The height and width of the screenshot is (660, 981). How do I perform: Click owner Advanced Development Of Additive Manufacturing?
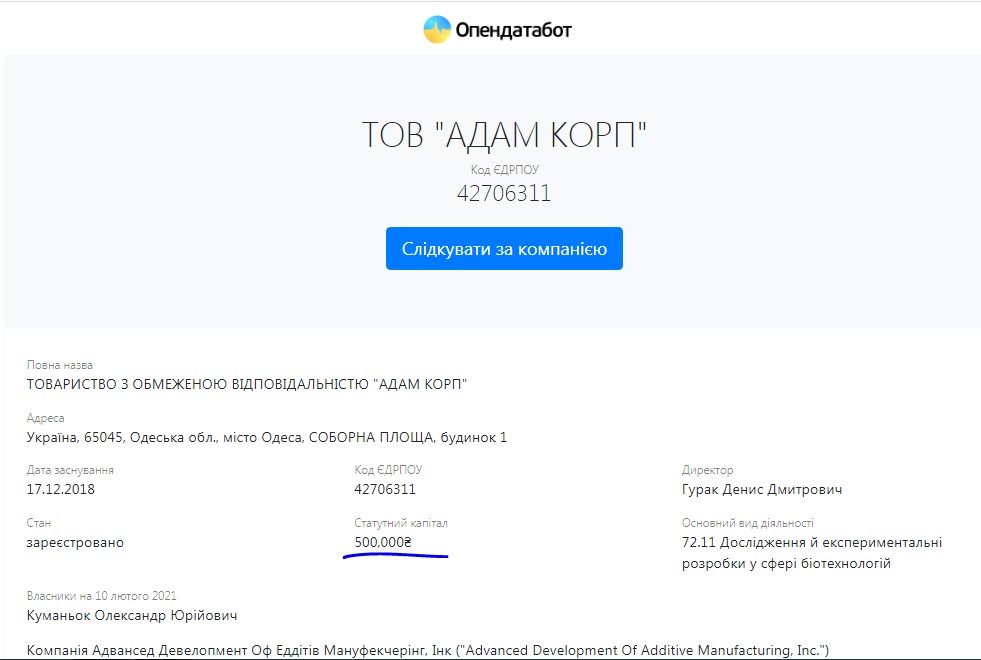[x=428, y=650]
